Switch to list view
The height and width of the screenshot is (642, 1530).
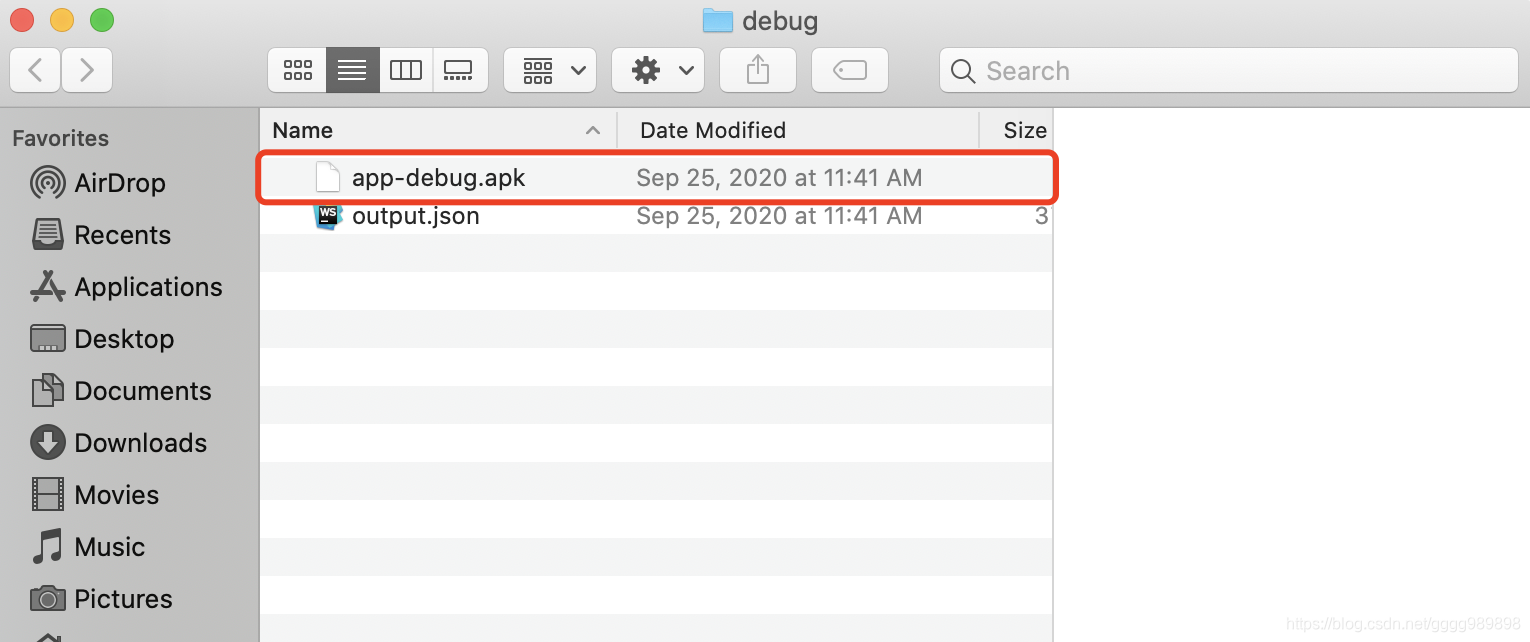pyautogui.click(x=352, y=70)
